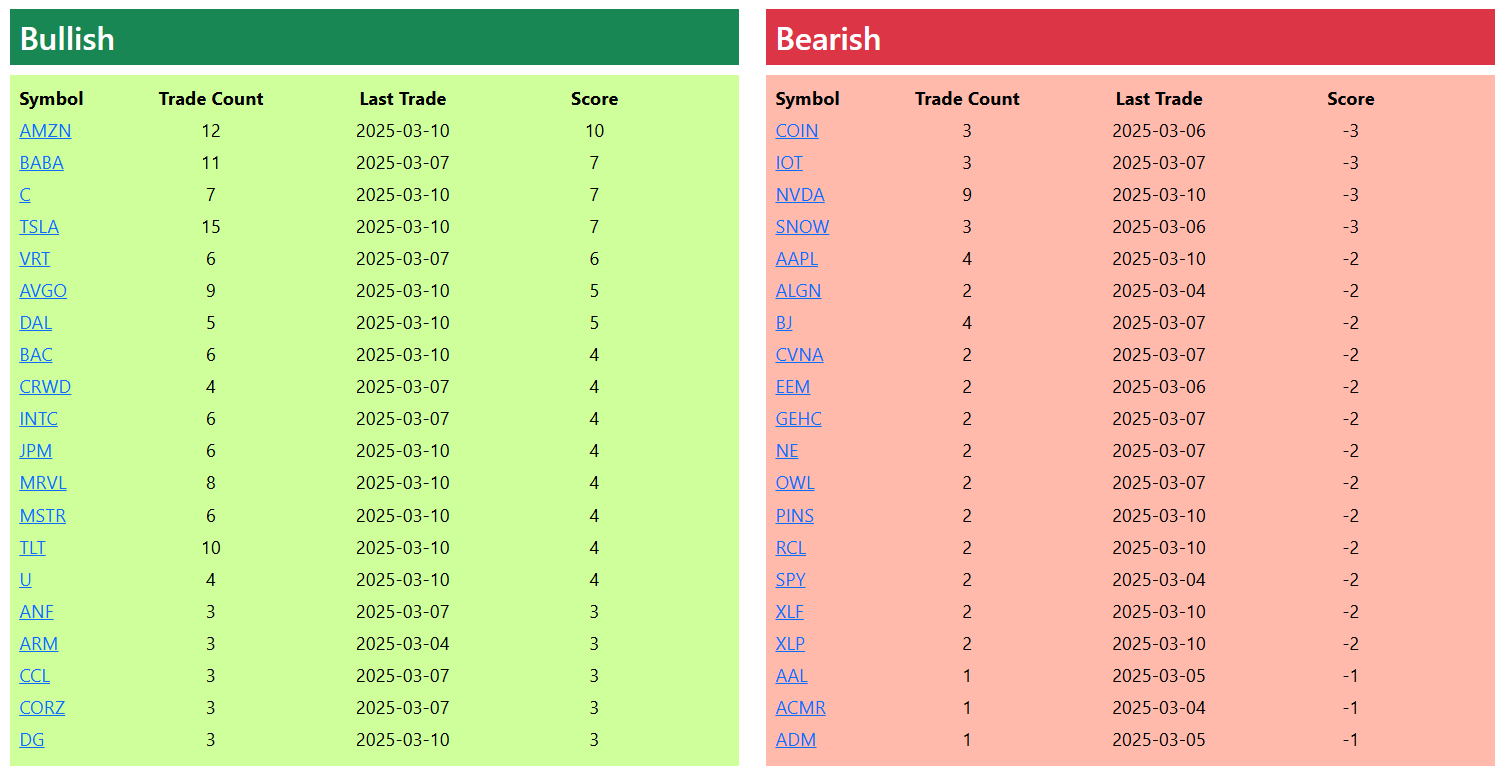Follow the CRWD ticker link
The image size is (1509, 782).
point(45,387)
